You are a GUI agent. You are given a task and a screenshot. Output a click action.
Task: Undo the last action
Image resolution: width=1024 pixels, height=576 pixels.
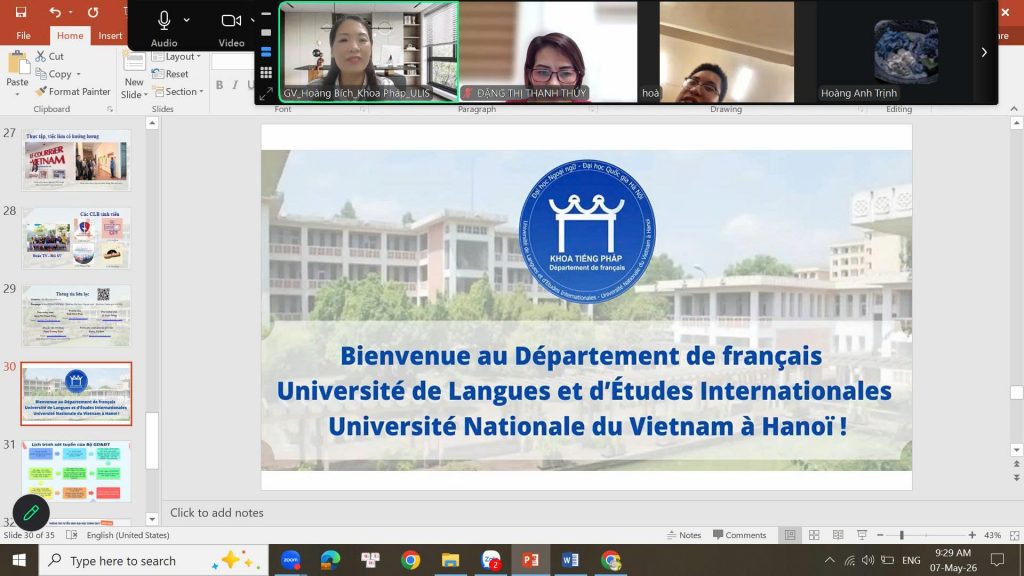[x=55, y=12]
